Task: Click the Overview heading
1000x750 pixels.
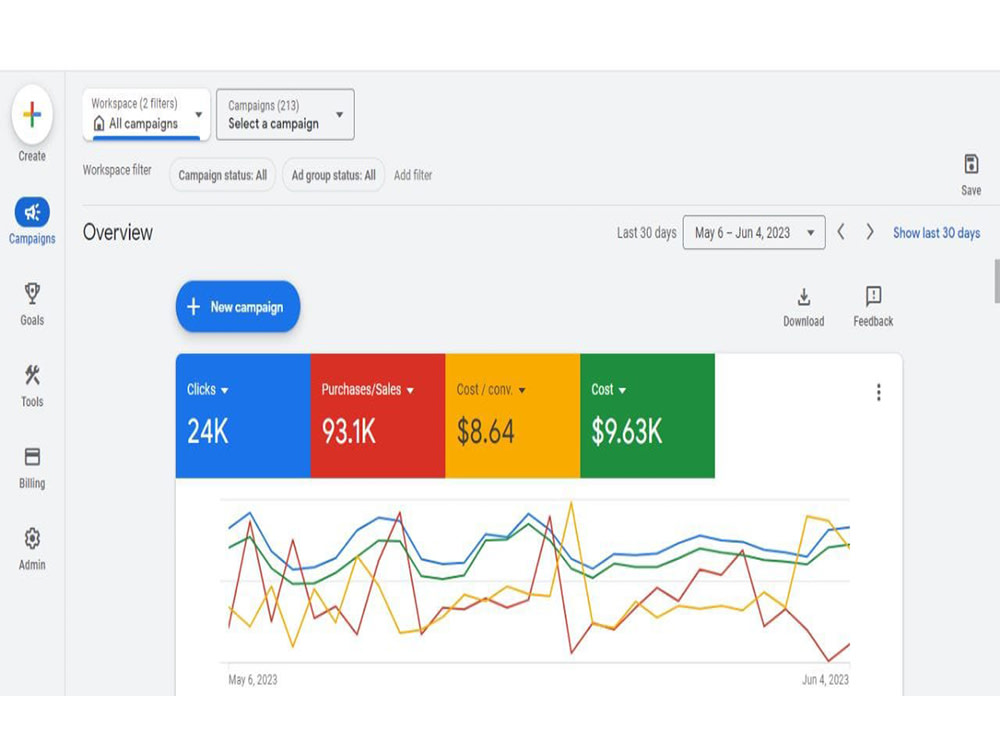Action: point(118,232)
